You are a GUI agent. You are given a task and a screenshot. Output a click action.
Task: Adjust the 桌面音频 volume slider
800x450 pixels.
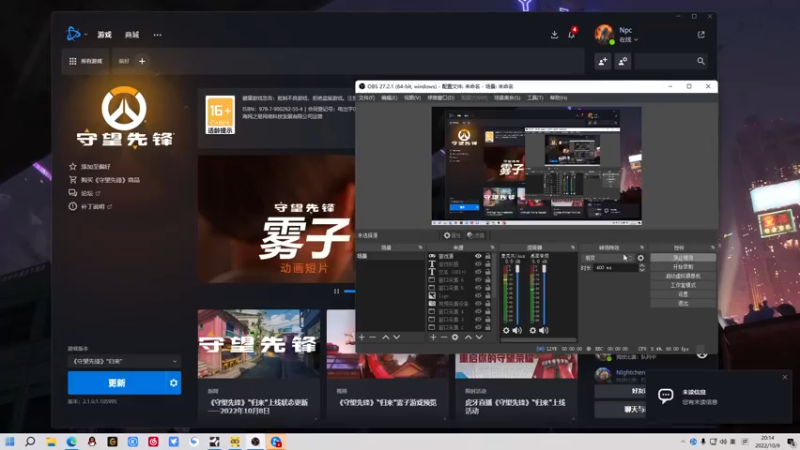(544, 295)
